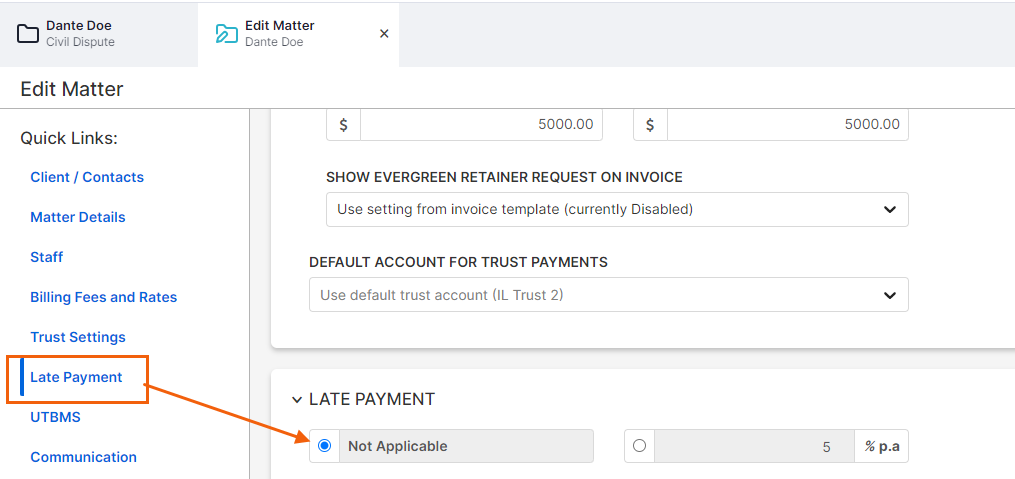Click the interest rate field showing 5
1015x479 pixels.
(x=754, y=446)
